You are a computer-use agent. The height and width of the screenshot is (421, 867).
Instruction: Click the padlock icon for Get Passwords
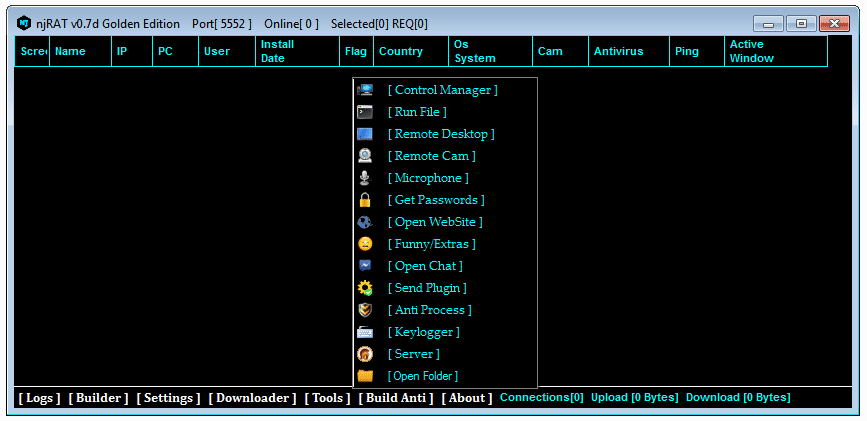[x=365, y=200]
